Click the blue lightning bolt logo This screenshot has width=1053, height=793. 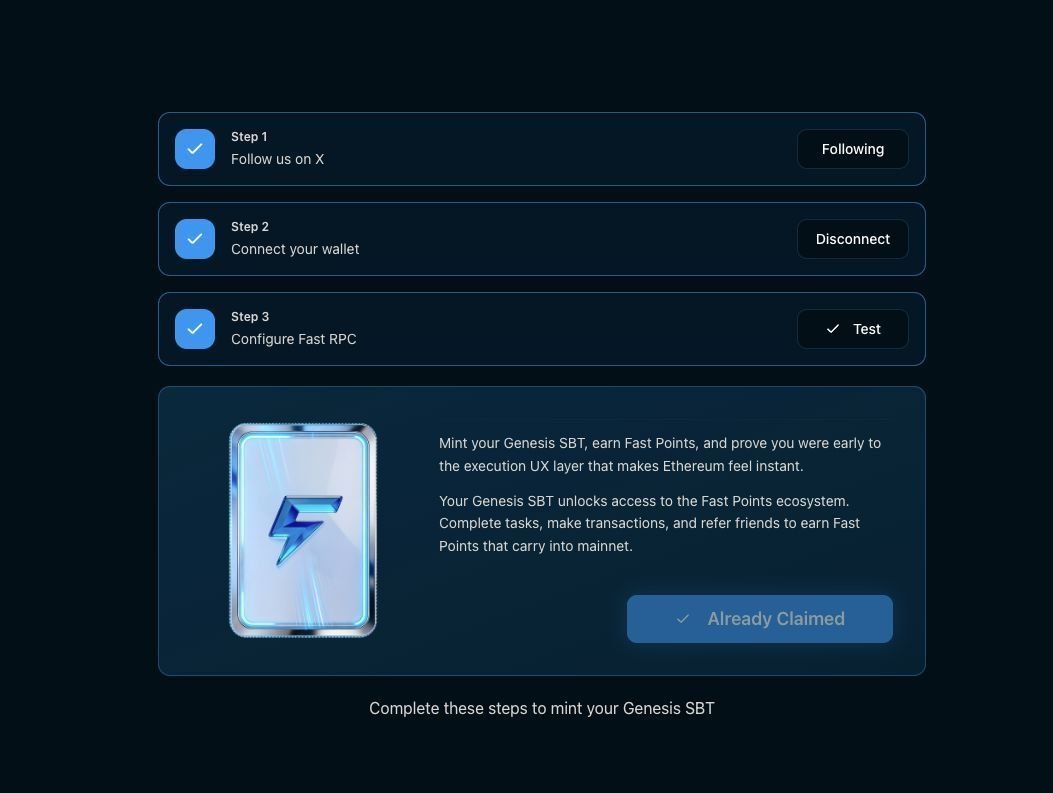coord(305,530)
